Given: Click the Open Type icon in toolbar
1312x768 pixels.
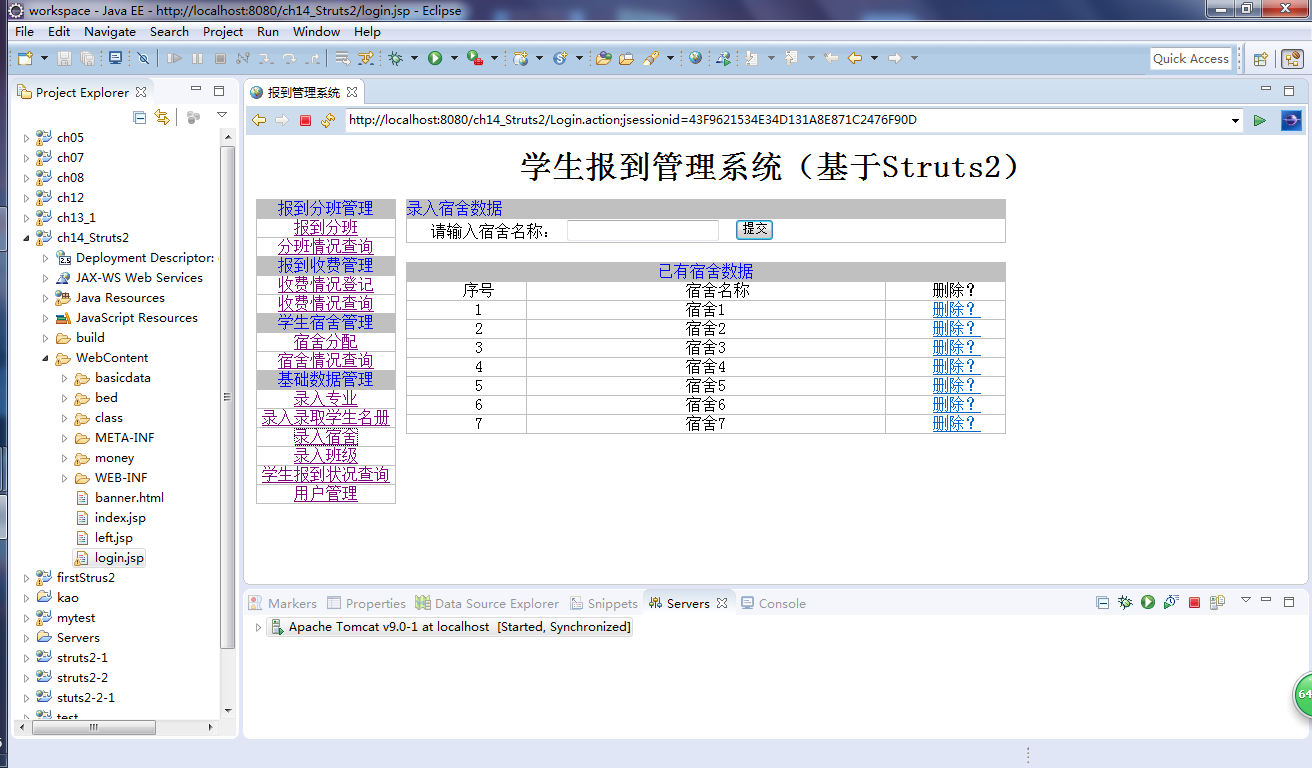Looking at the screenshot, I should click(603, 58).
